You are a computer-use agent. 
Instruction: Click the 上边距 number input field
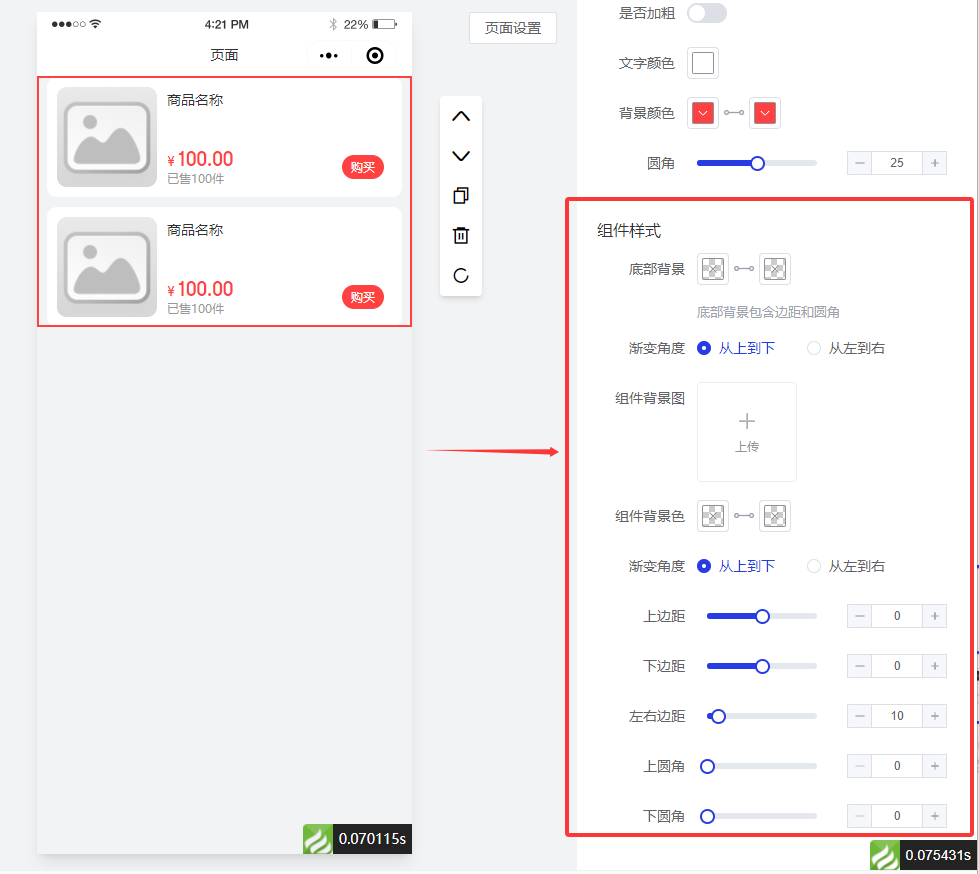click(896, 616)
